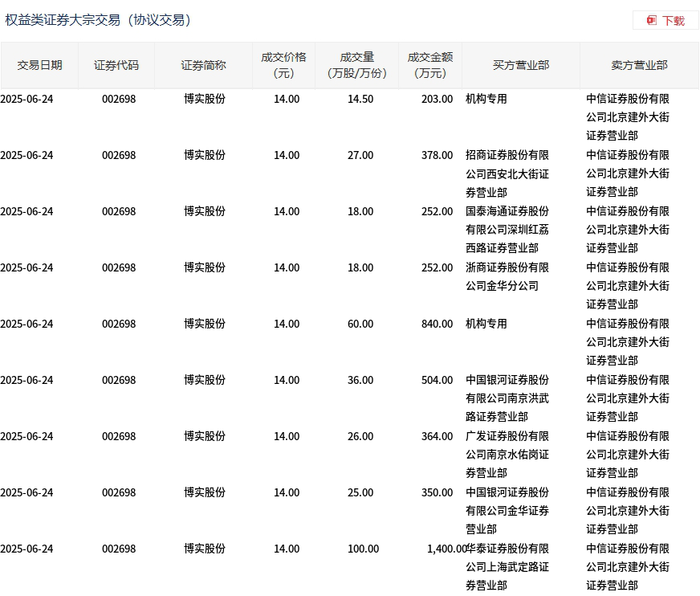Select the 成交量 cell showing 36.00
This screenshot has height=596, width=700.
tap(360, 380)
